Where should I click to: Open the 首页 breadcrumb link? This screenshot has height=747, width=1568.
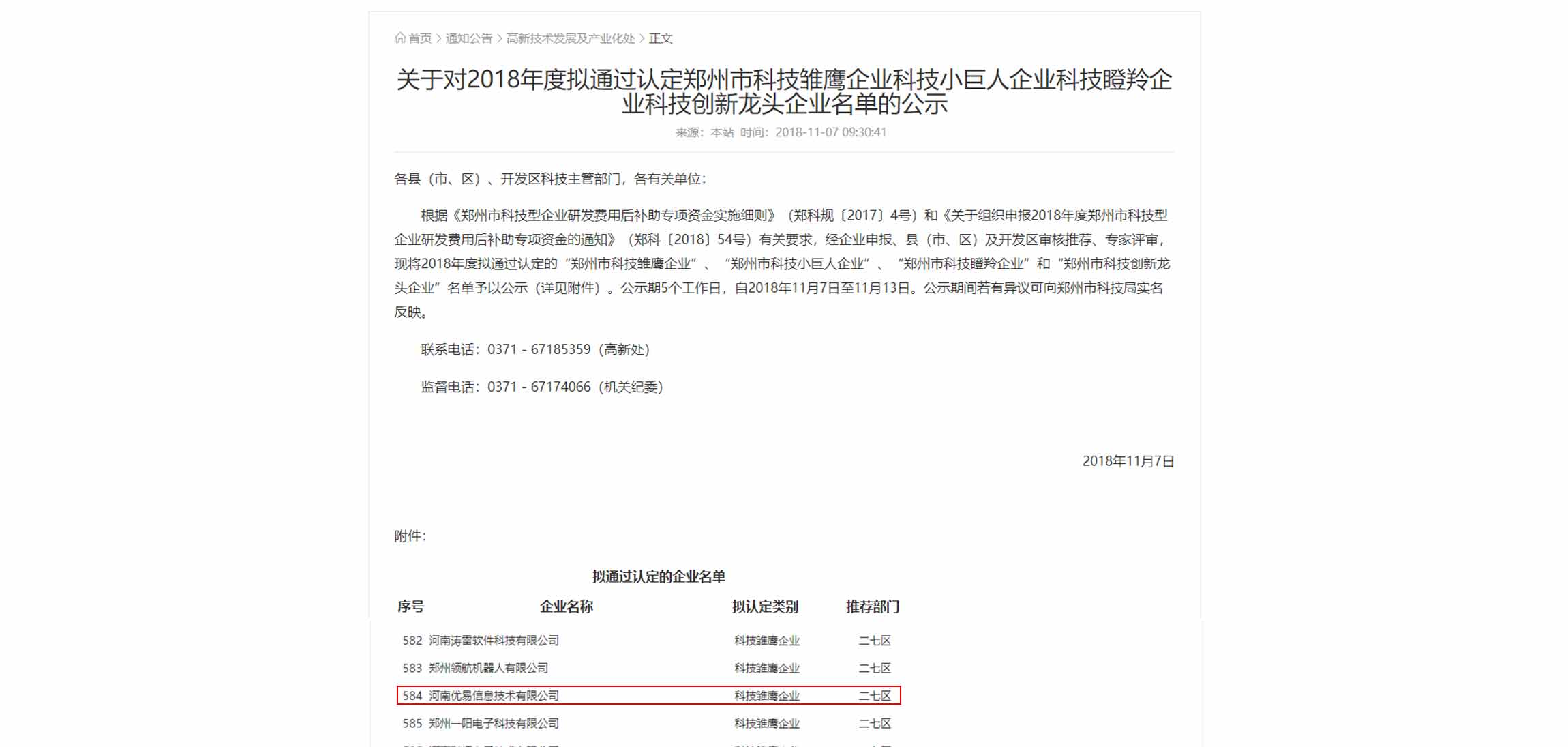click(x=420, y=38)
